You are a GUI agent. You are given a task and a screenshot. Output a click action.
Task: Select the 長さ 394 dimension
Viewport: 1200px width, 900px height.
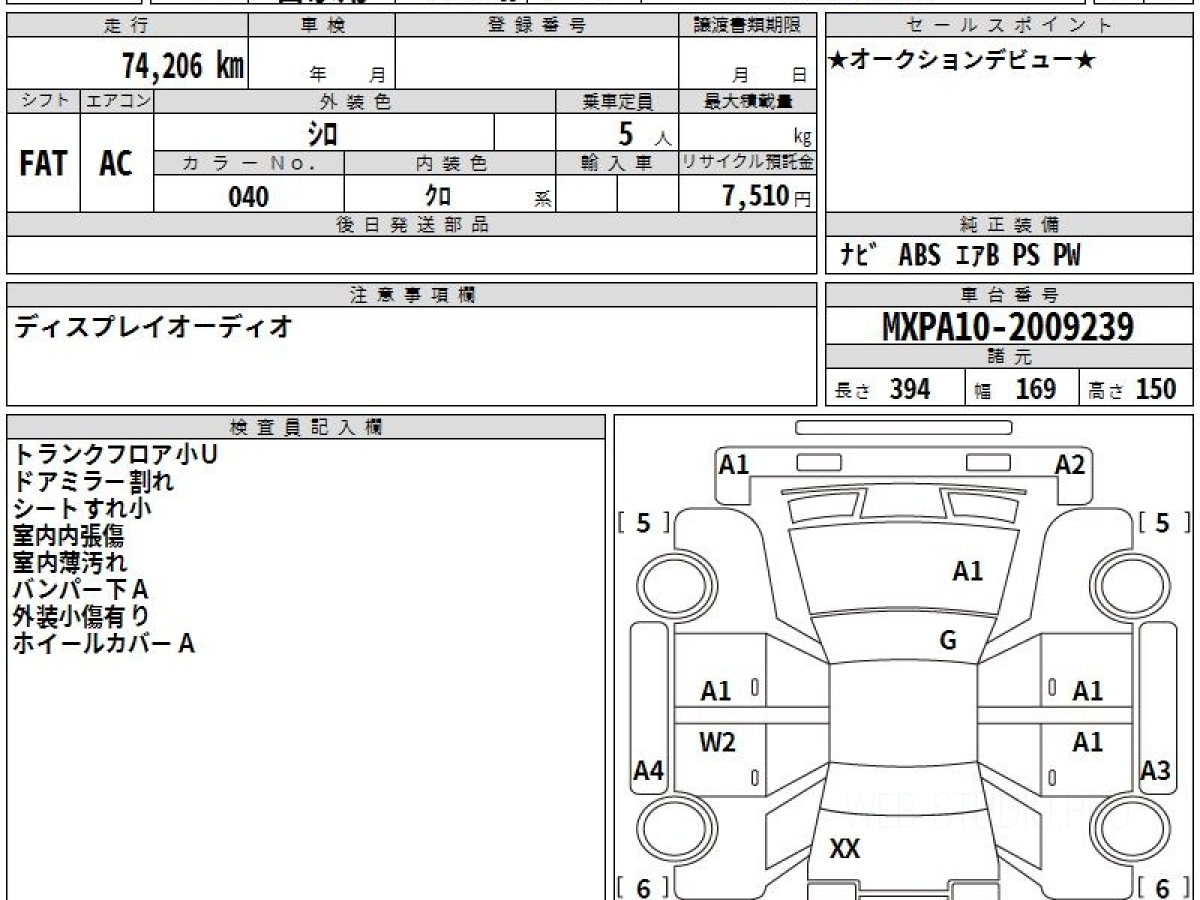[x=883, y=389]
